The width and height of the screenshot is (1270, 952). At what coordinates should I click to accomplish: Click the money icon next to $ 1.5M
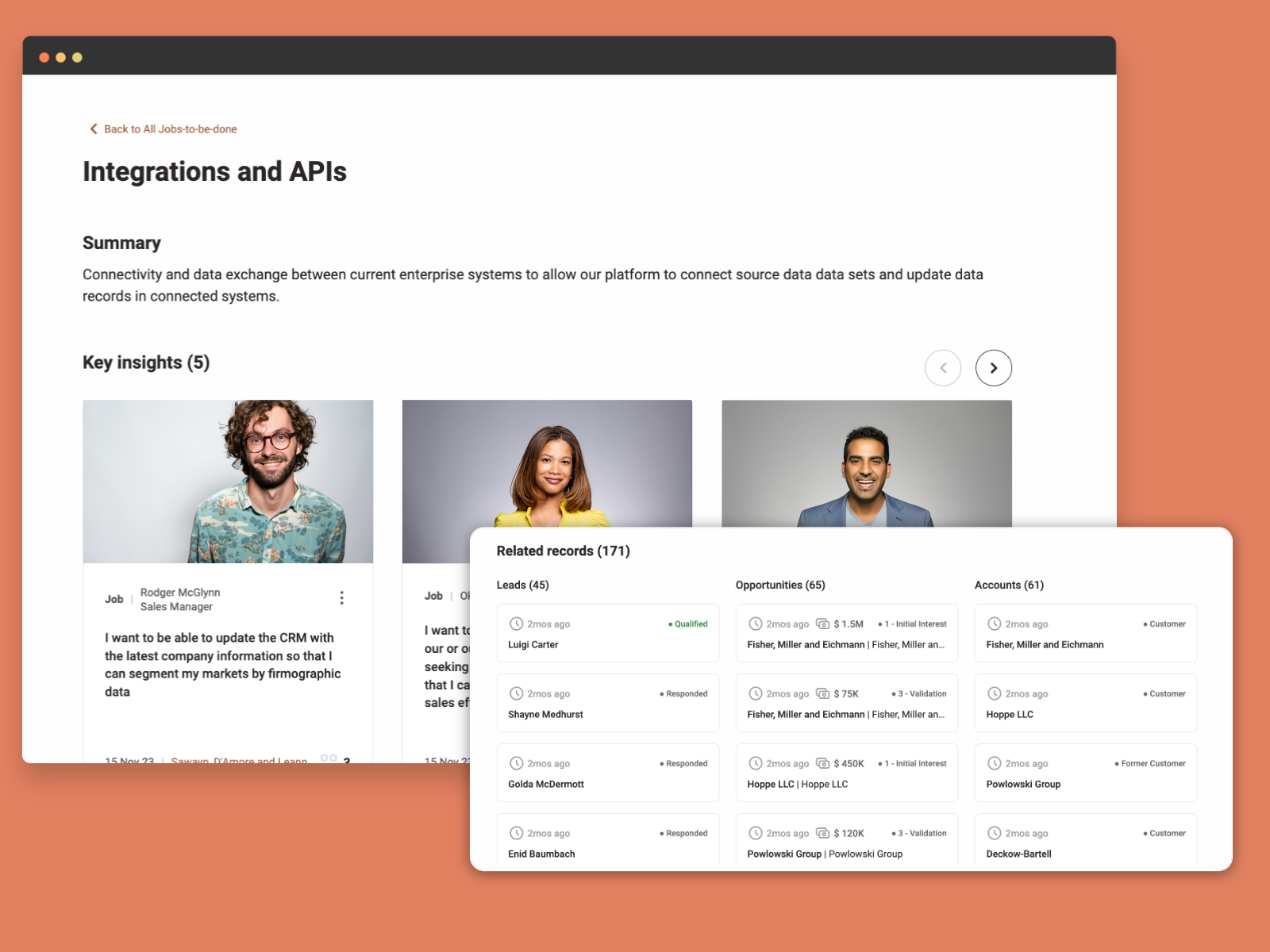(822, 624)
